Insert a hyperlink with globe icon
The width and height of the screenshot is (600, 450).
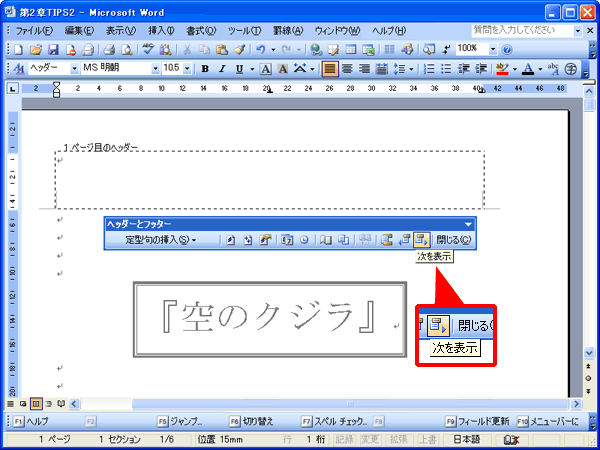316,49
